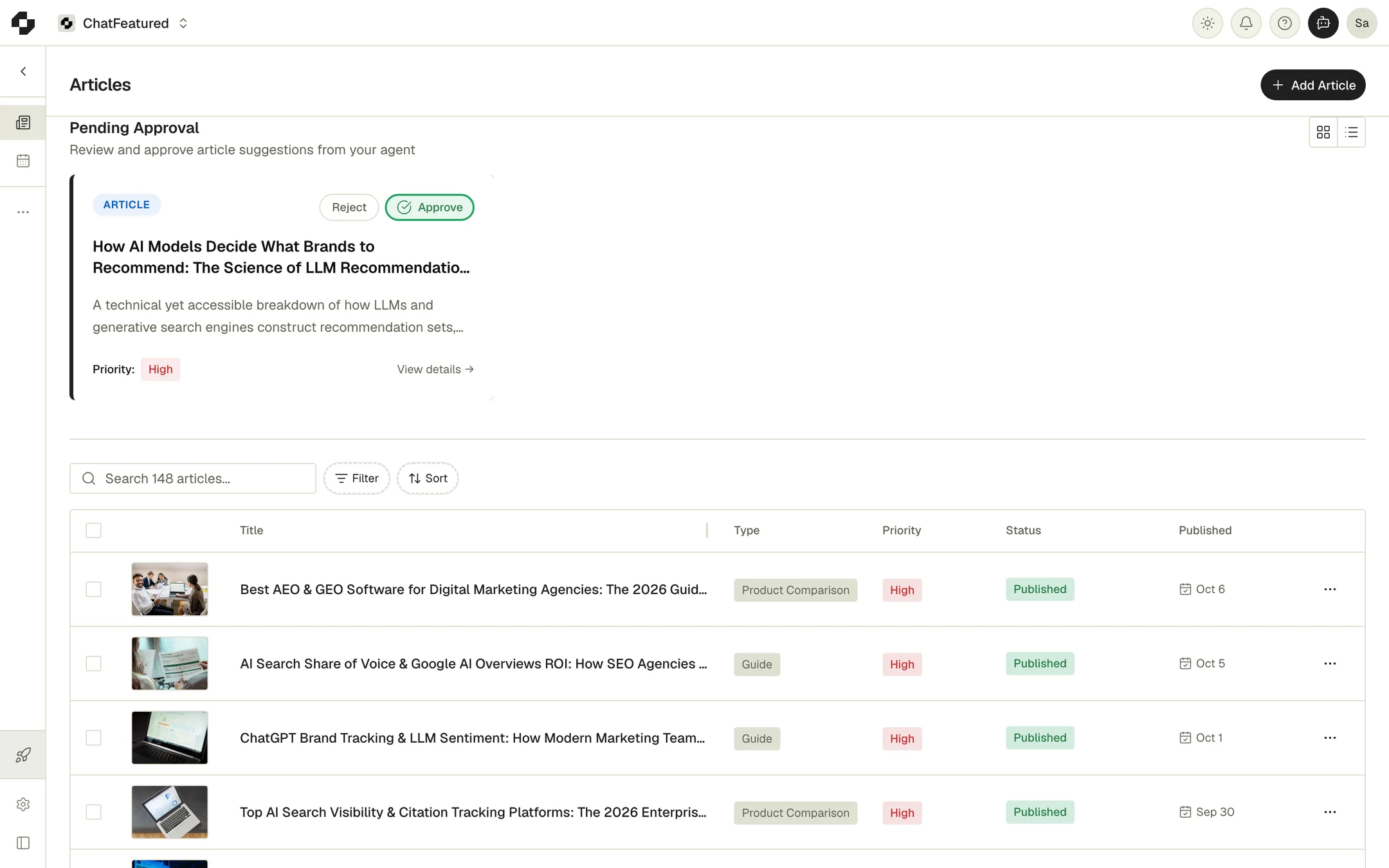Check the Best AEO & GEO Software row
The width and height of the screenshot is (1389, 868).
[x=93, y=589]
